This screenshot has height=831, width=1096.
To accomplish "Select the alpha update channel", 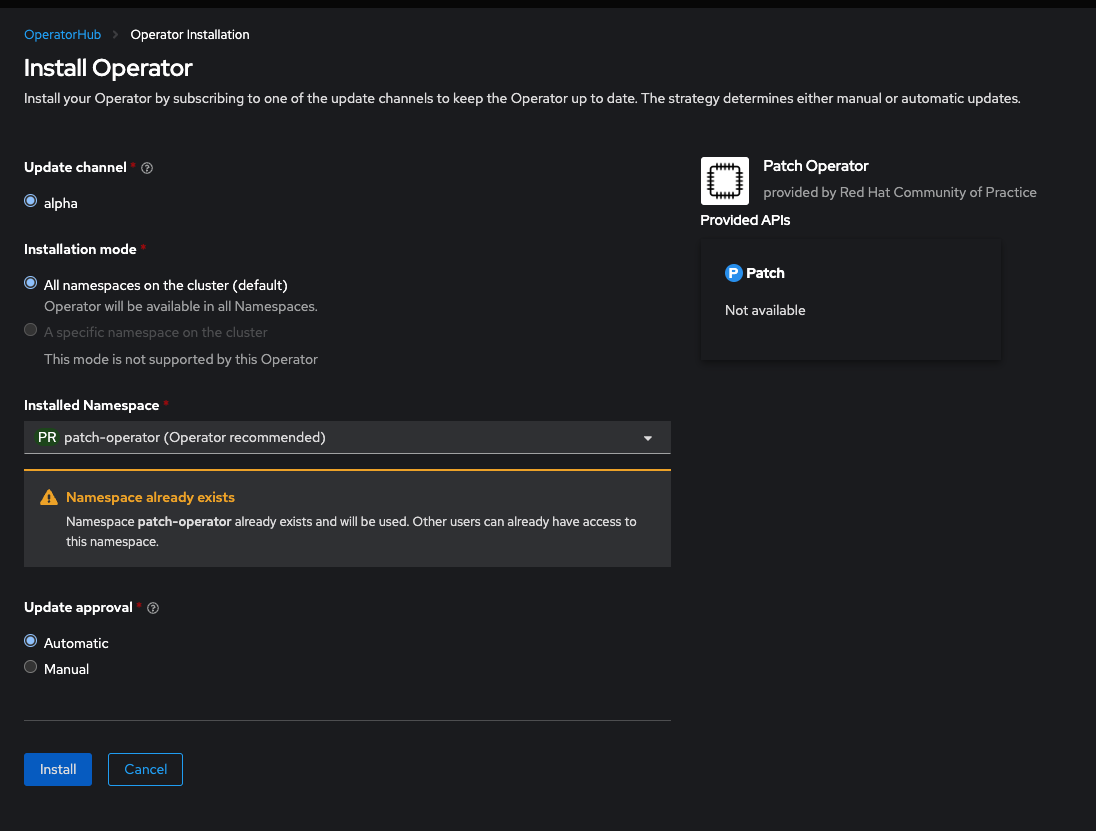I will [30, 200].
